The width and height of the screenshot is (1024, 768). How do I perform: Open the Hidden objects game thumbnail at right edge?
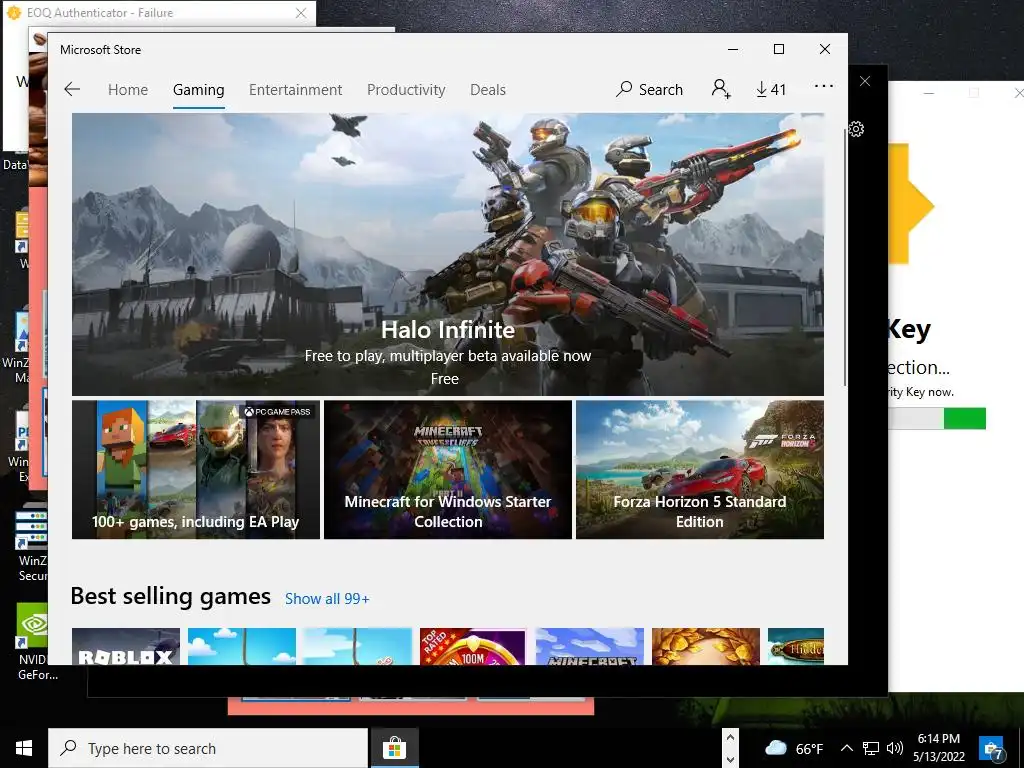tap(796, 647)
